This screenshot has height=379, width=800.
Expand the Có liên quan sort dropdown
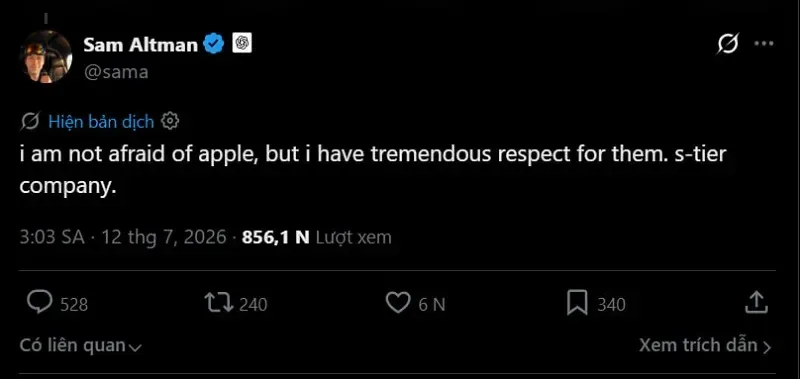80,345
